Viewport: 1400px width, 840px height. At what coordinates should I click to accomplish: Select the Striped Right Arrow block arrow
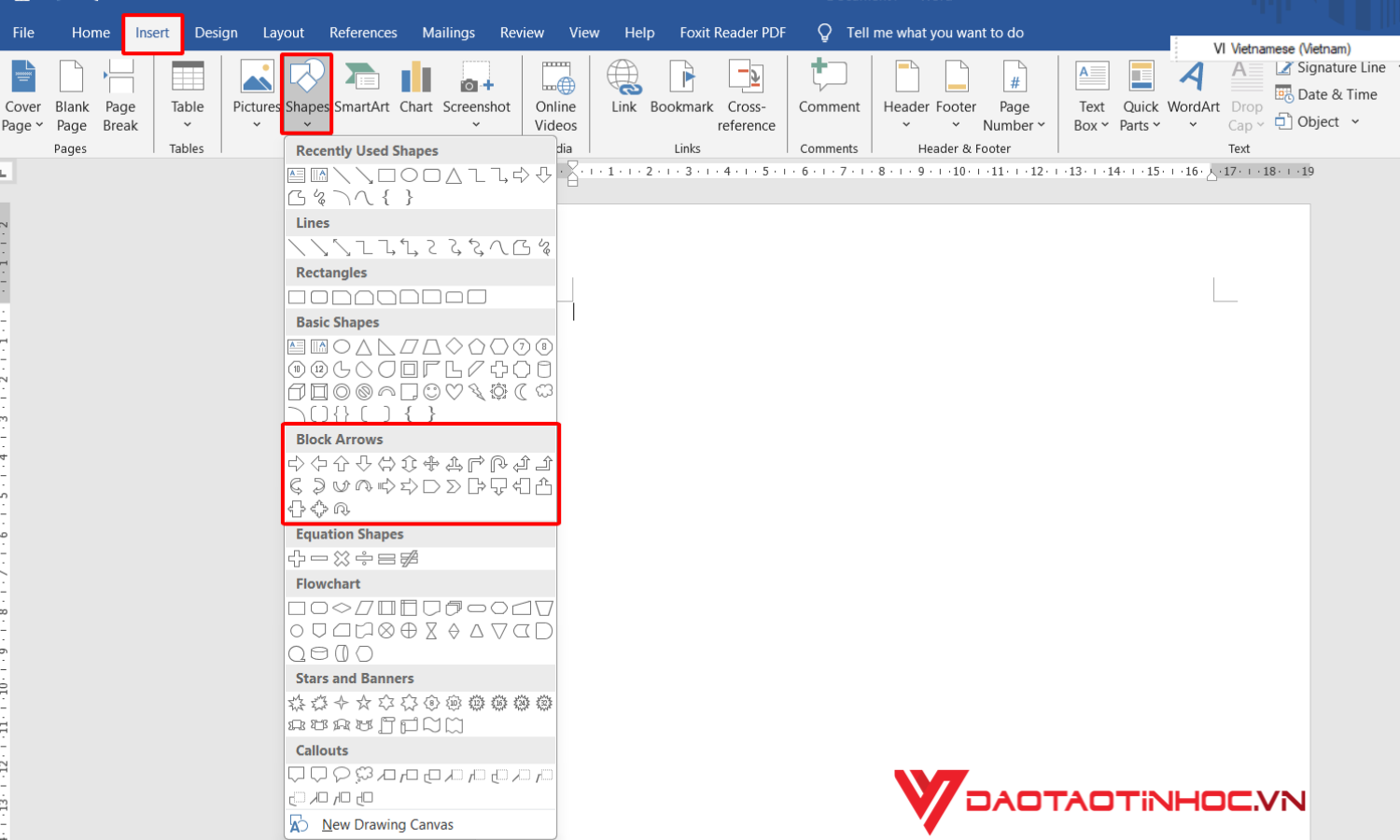[x=386, y=486]
